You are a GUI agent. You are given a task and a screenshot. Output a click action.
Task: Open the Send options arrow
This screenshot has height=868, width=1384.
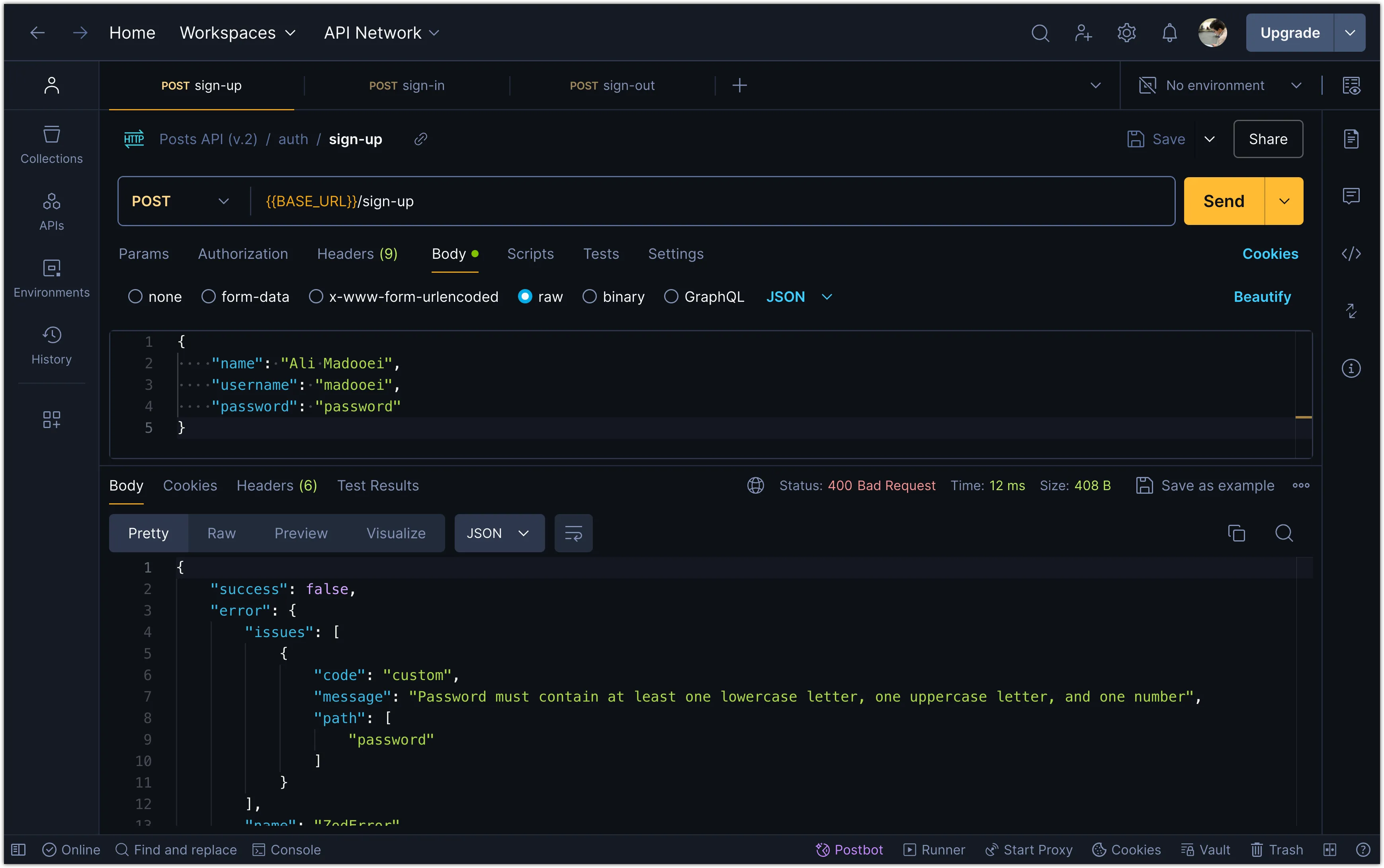1284,201
